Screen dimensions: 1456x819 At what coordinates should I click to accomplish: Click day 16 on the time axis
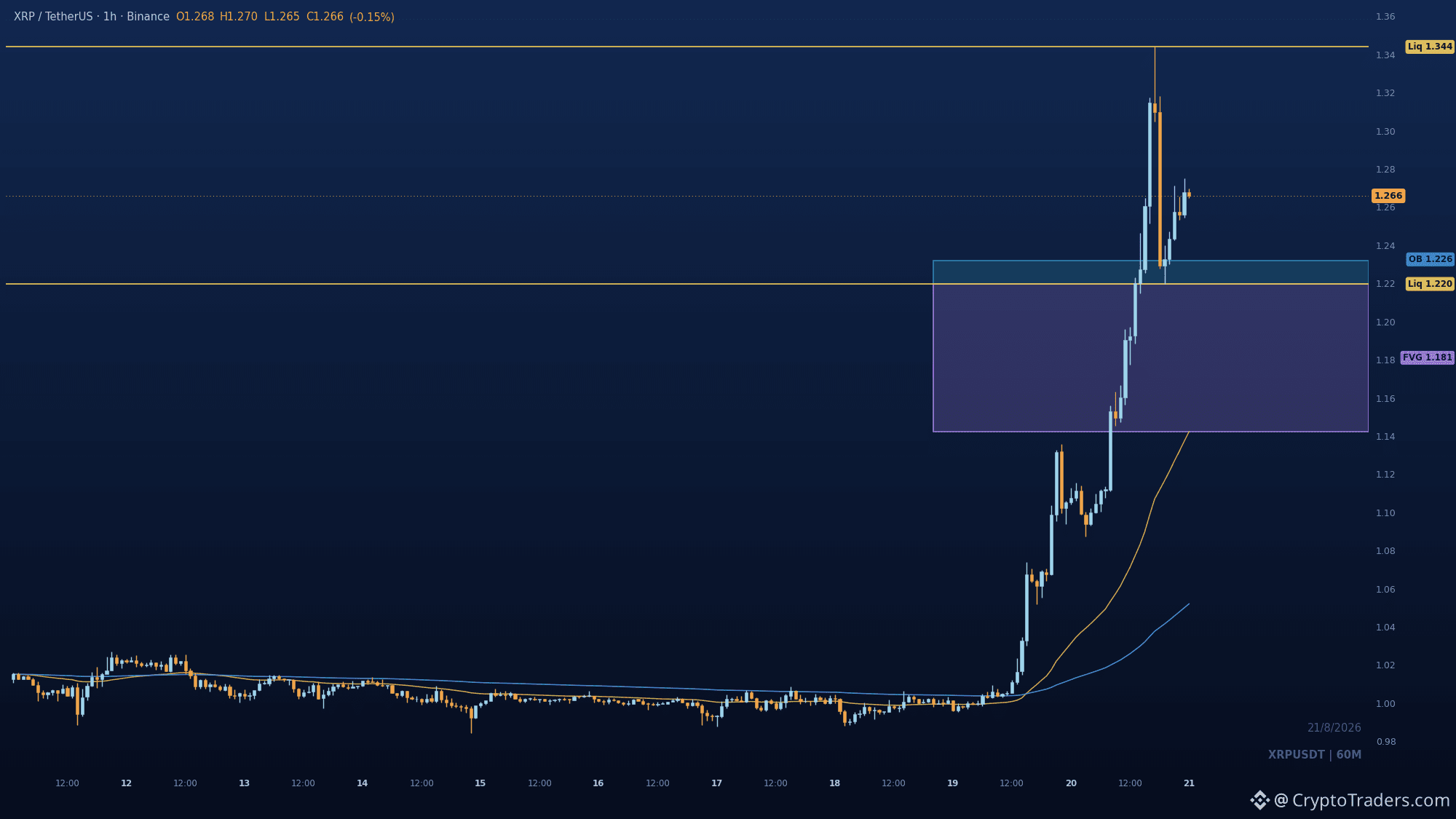click(x=598, y=783)
